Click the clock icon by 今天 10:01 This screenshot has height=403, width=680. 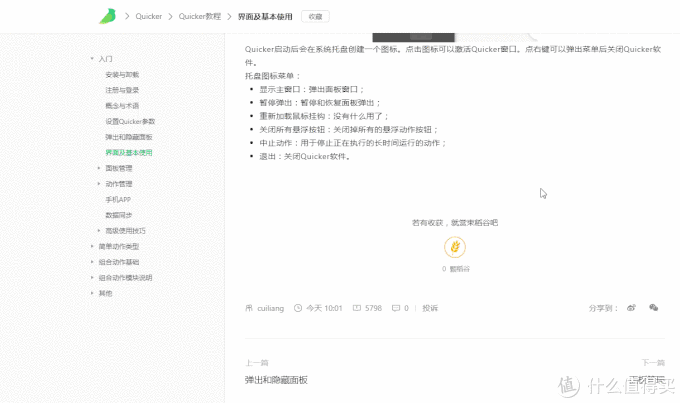tap(298, 308)
